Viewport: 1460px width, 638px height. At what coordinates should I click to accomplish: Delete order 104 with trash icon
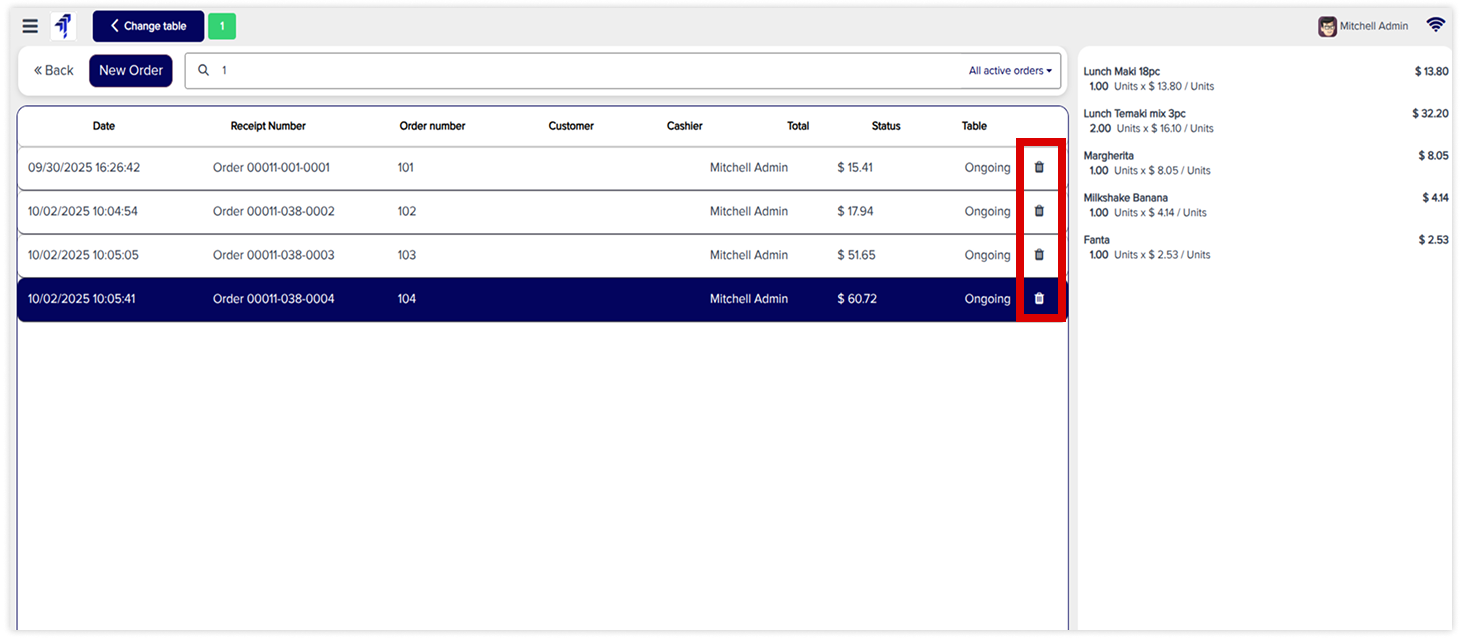click(x=1039, y=298)
